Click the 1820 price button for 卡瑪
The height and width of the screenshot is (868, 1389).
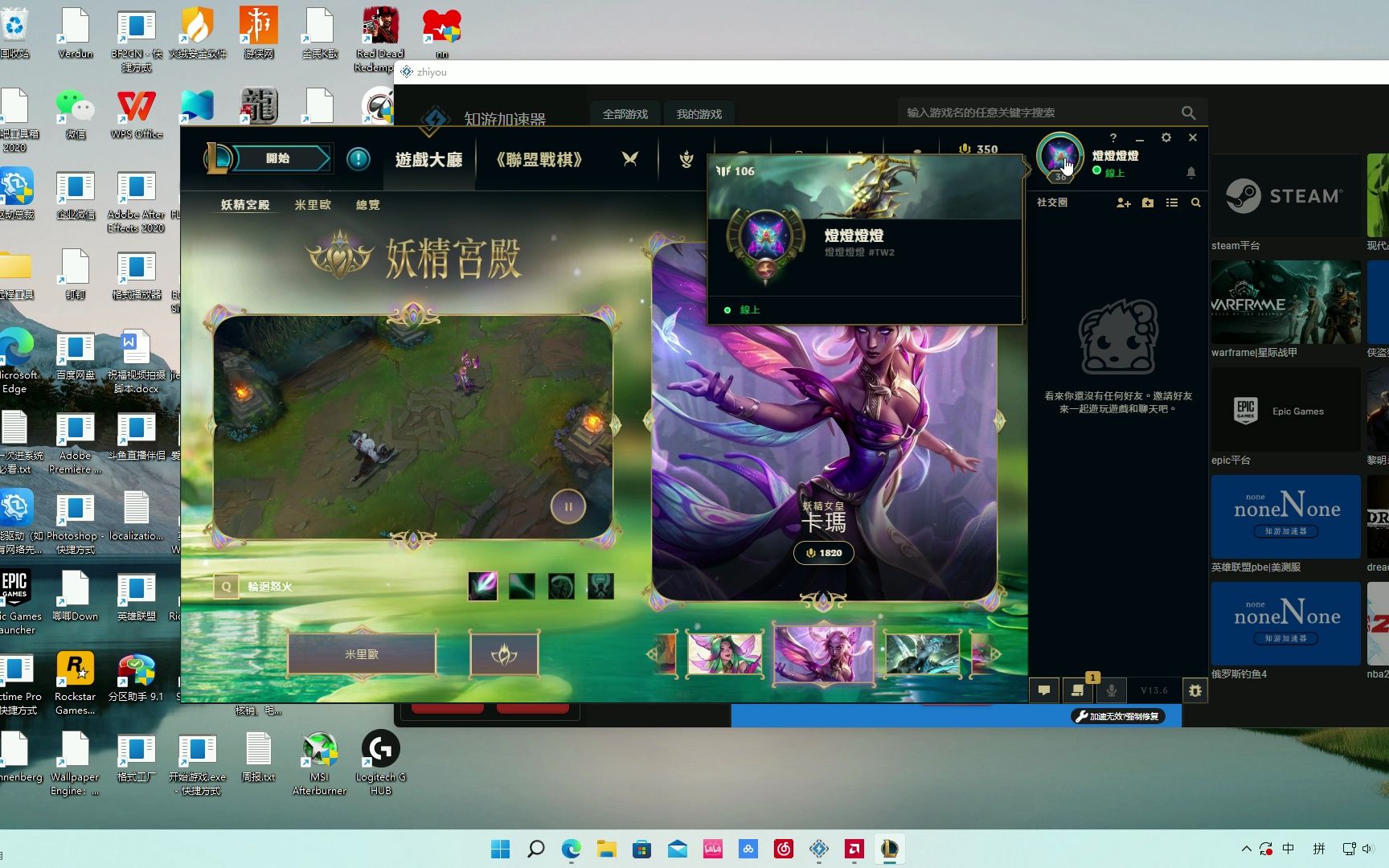point(824,553)
